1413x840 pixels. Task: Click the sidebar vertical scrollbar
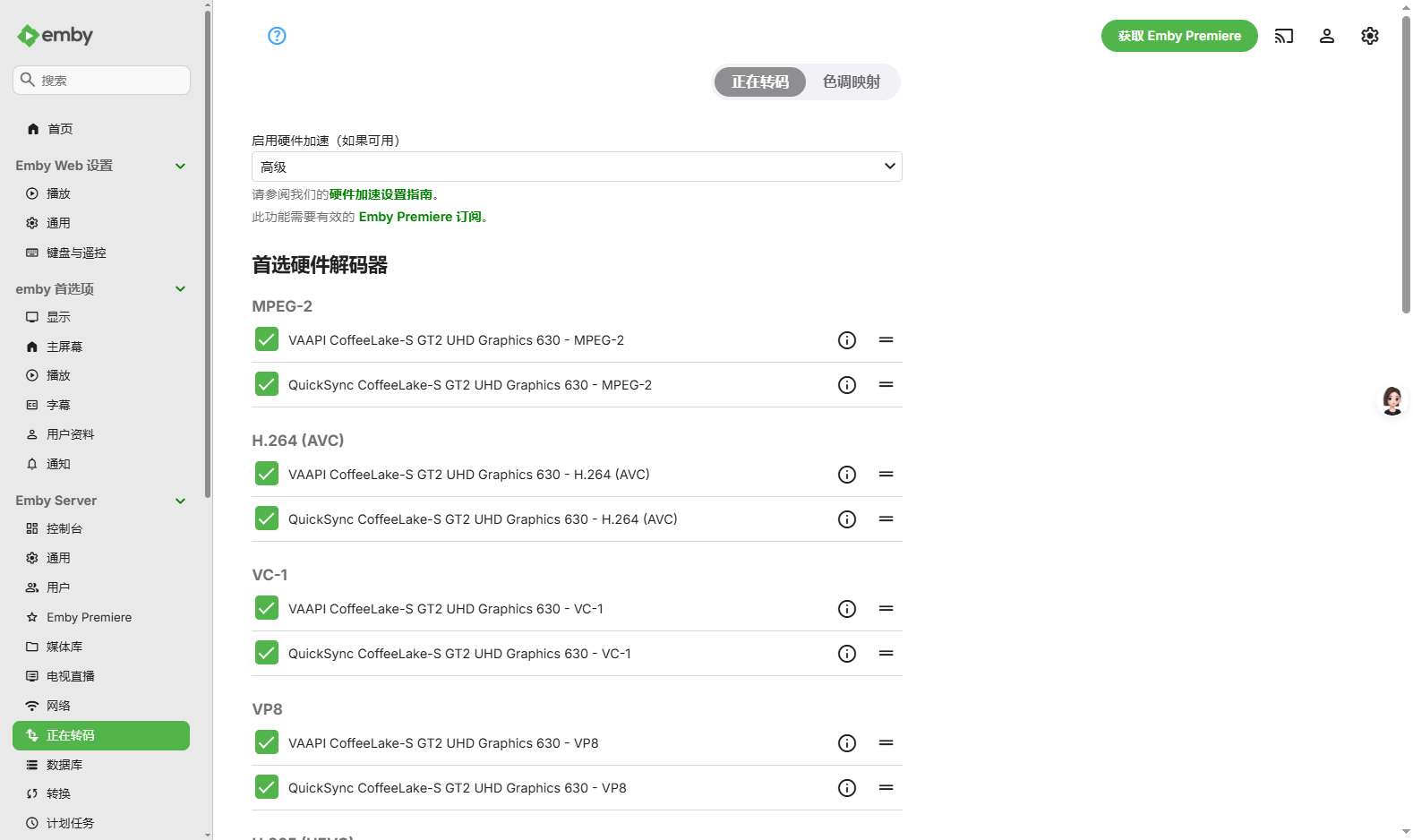[x=208, y=253]
